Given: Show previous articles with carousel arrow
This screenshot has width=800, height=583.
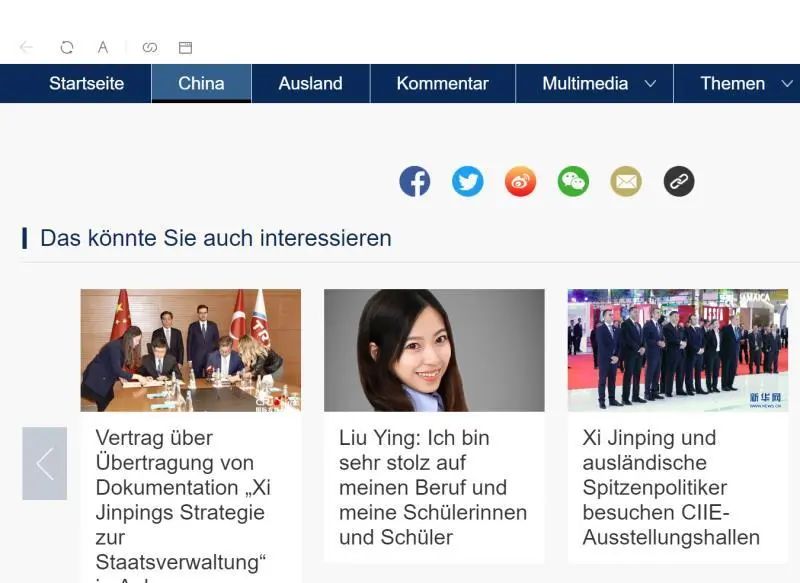Looking at the screenshot, I should pos(44,463).
